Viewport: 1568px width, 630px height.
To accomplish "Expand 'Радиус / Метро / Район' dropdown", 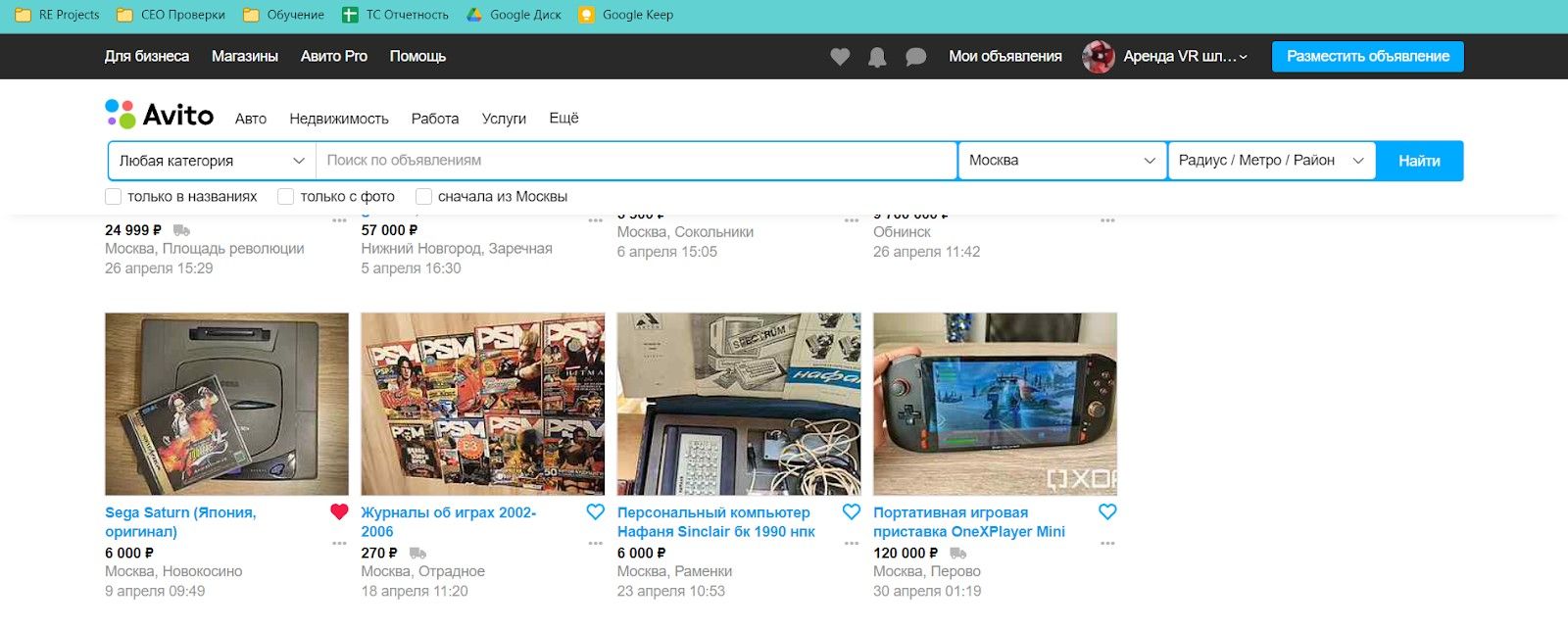I will (x=1272, y=161).
